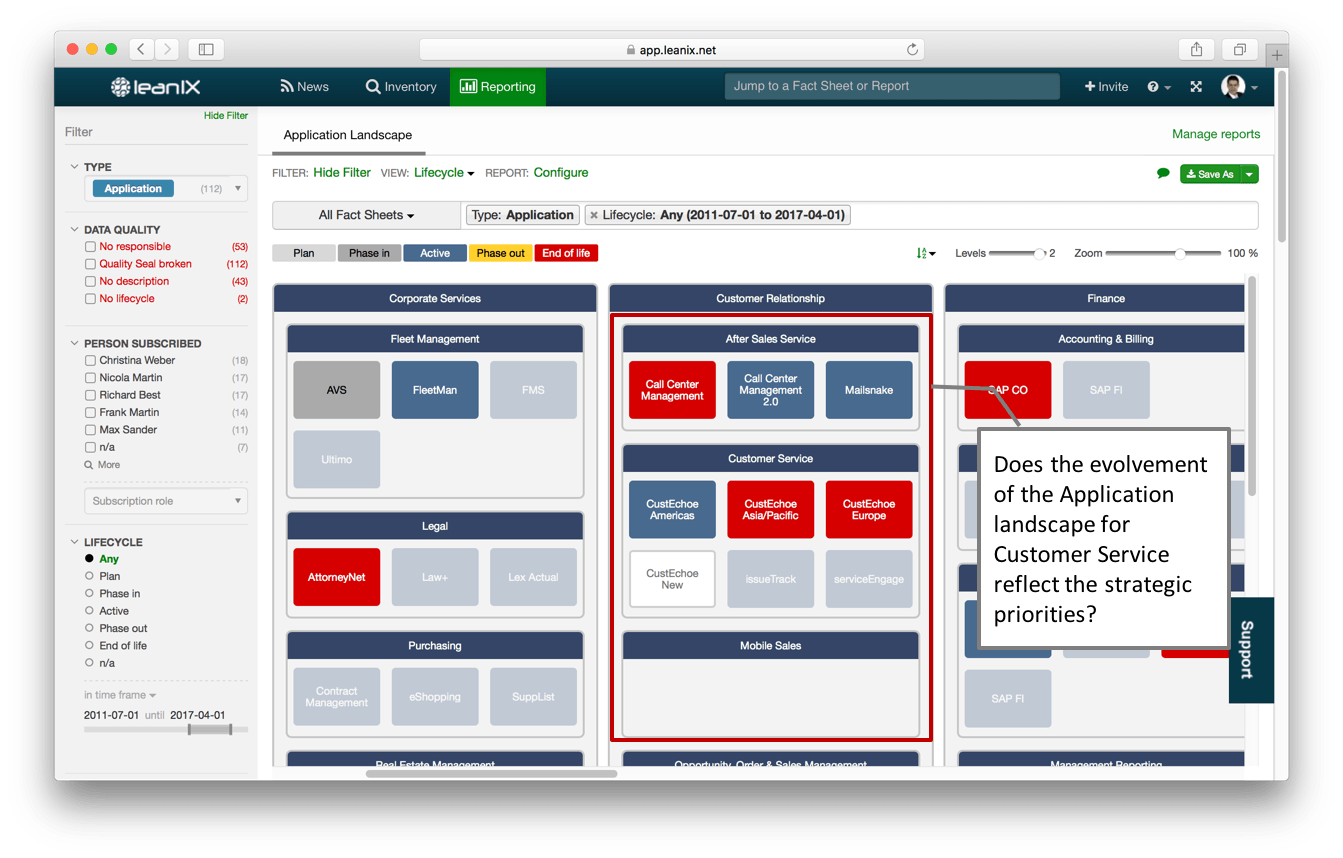Switch to the Application Landscape tab
The image size is (1343, 858).
[x=348, y=135]
